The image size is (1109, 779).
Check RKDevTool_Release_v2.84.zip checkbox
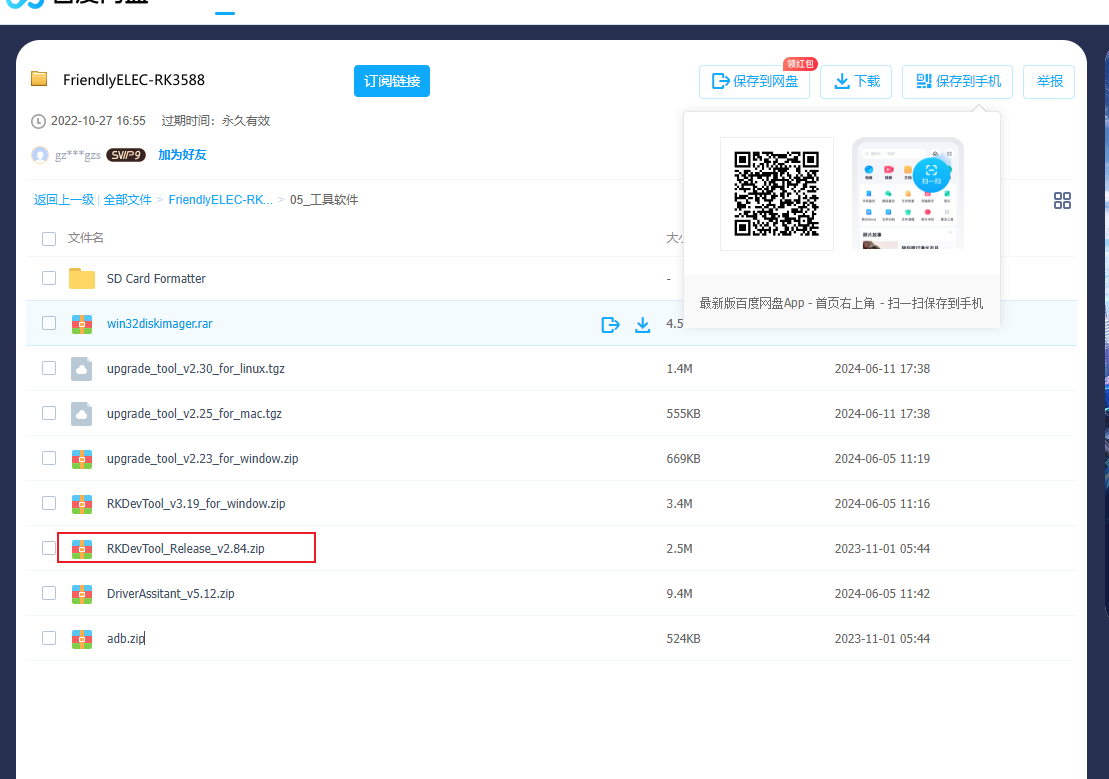coord(49,548)
